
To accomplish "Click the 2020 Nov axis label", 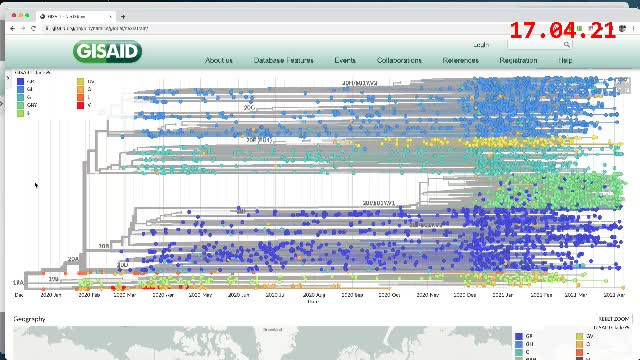I will pyautogui.click(x=427, y=295).
